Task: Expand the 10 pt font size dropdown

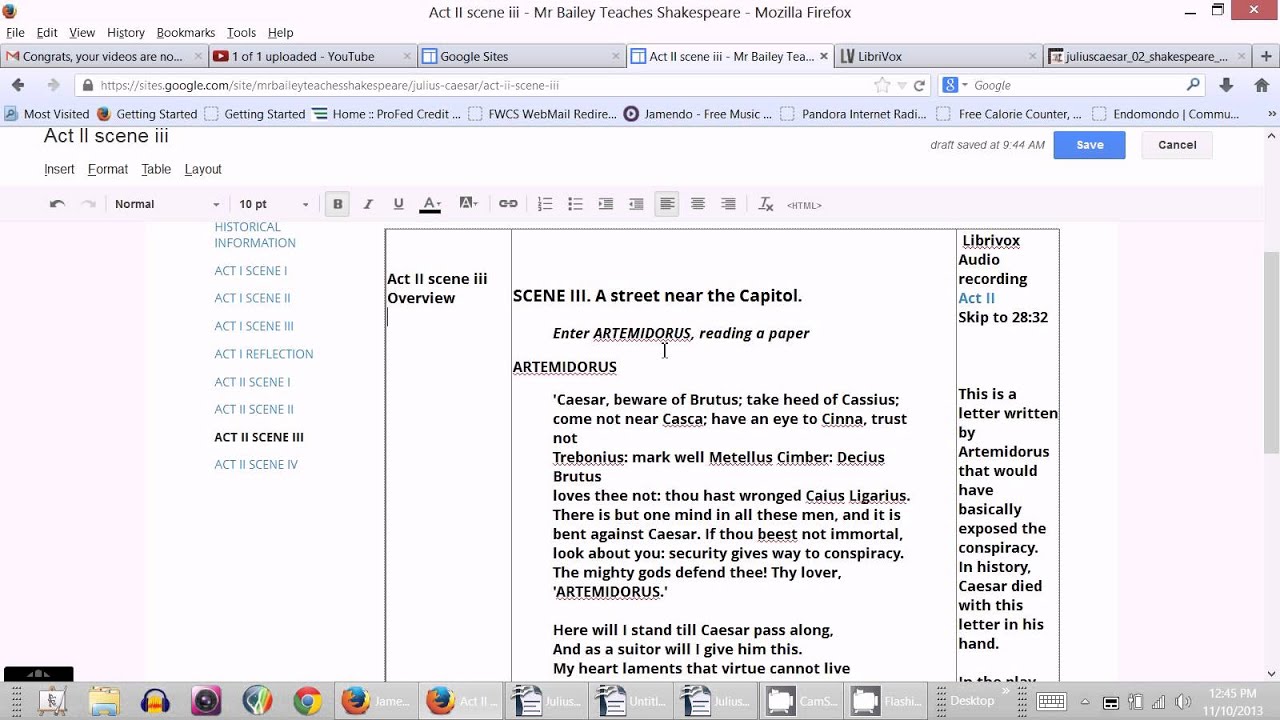Action: pyautogui.click(x=273, y=204)
